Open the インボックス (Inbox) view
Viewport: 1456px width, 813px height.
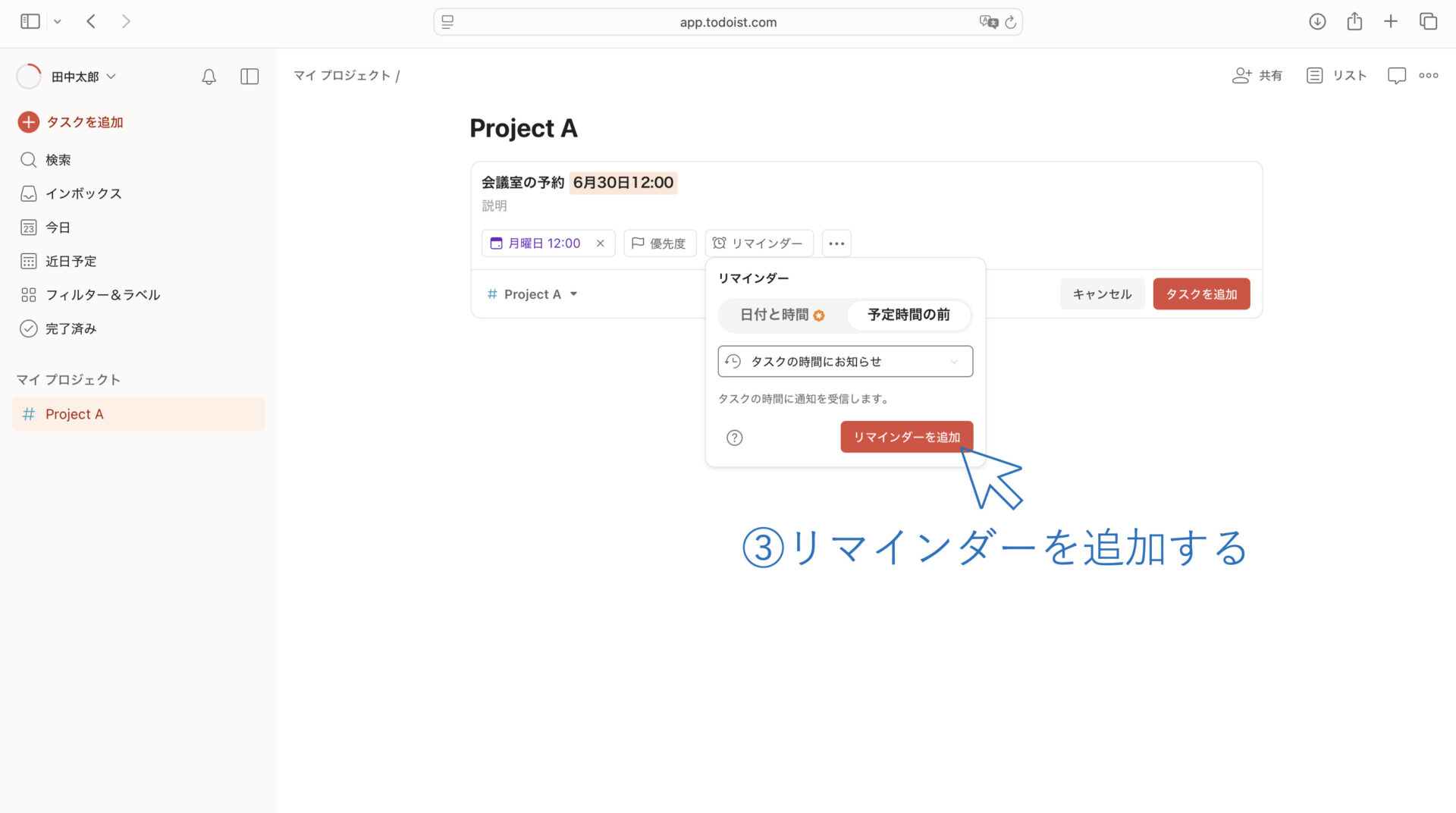point(83,193)
